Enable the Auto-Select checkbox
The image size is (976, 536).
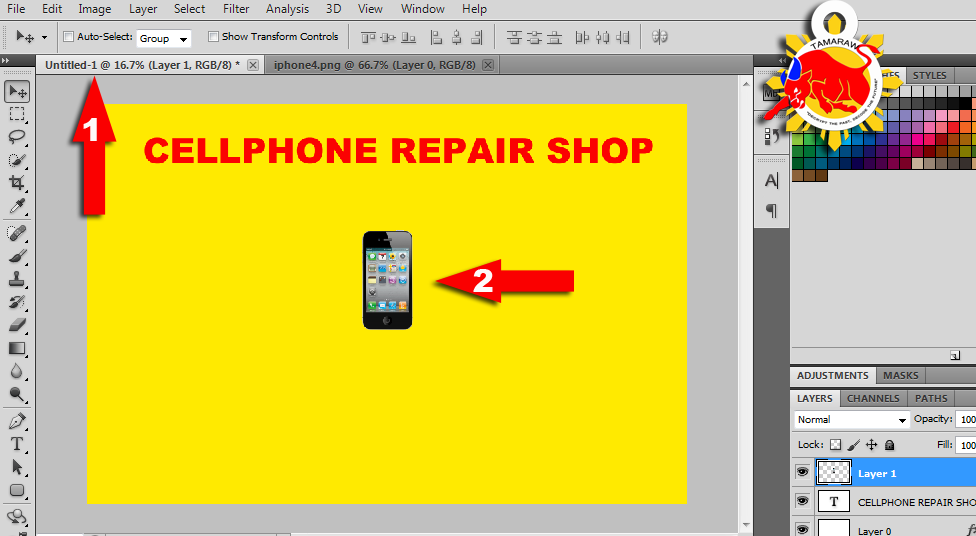[x=68, y=37]
